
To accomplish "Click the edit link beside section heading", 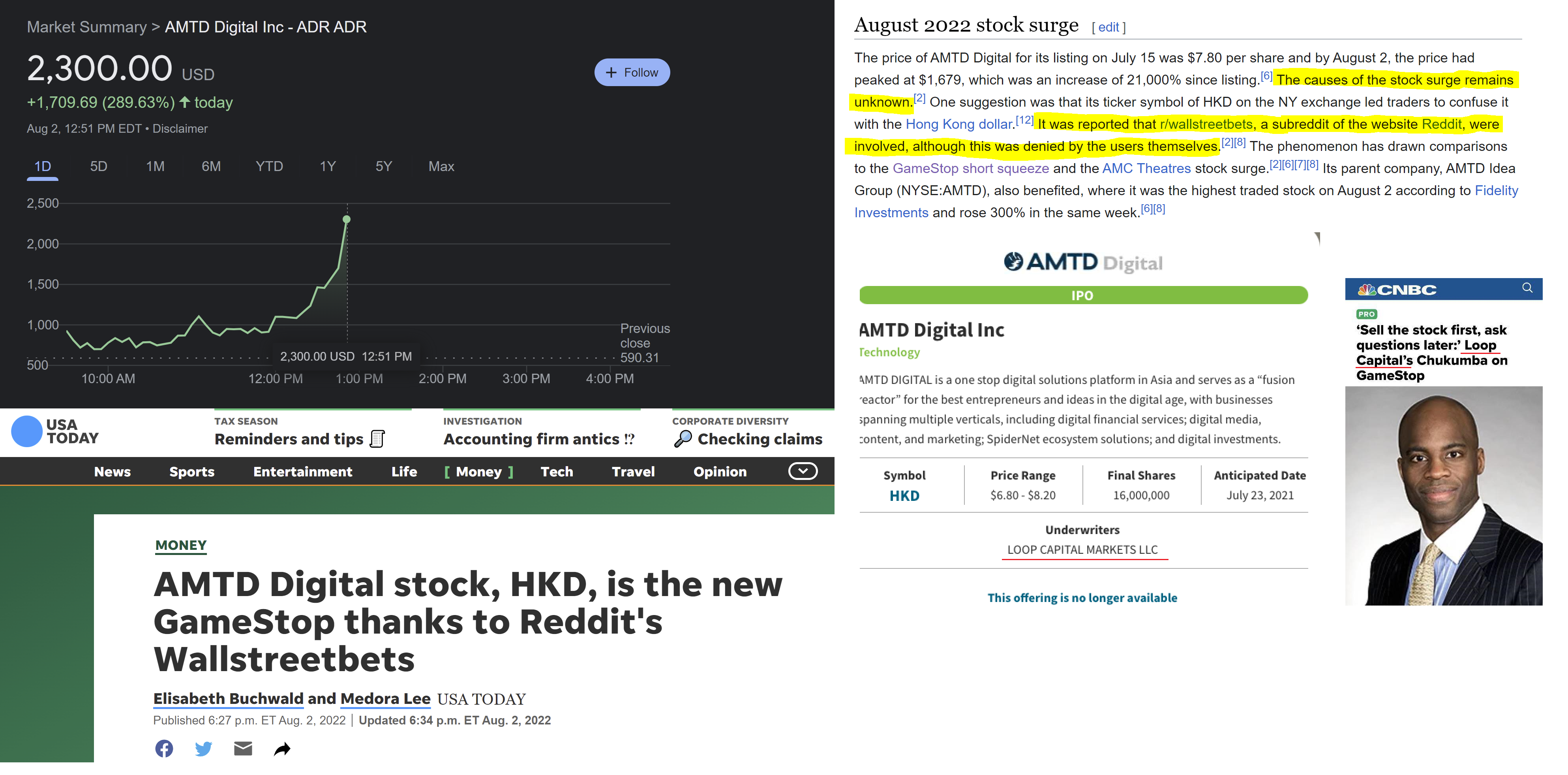I will [1108, 27].
